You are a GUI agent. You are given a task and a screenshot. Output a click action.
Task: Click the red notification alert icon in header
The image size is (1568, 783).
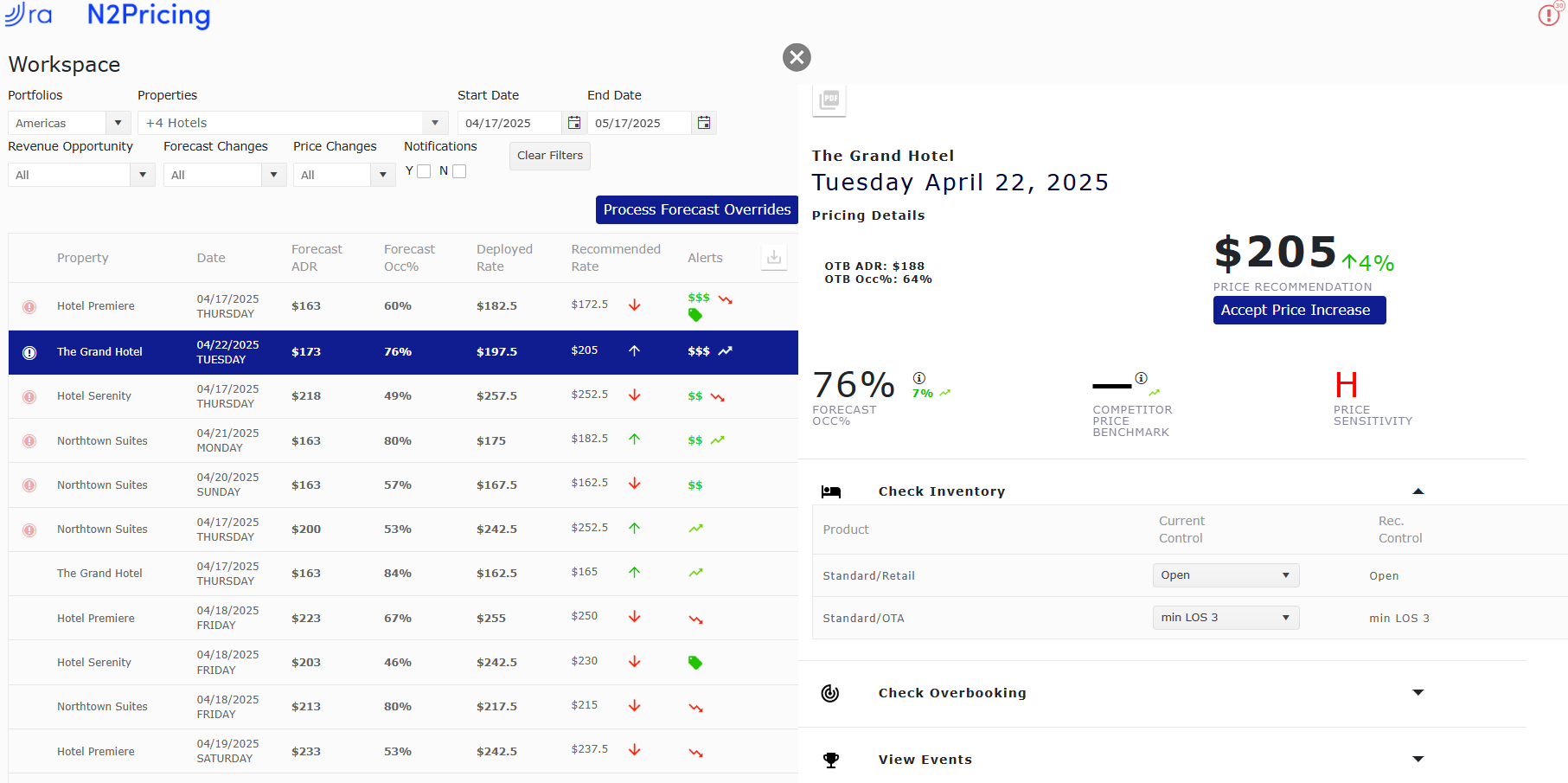1549,15
